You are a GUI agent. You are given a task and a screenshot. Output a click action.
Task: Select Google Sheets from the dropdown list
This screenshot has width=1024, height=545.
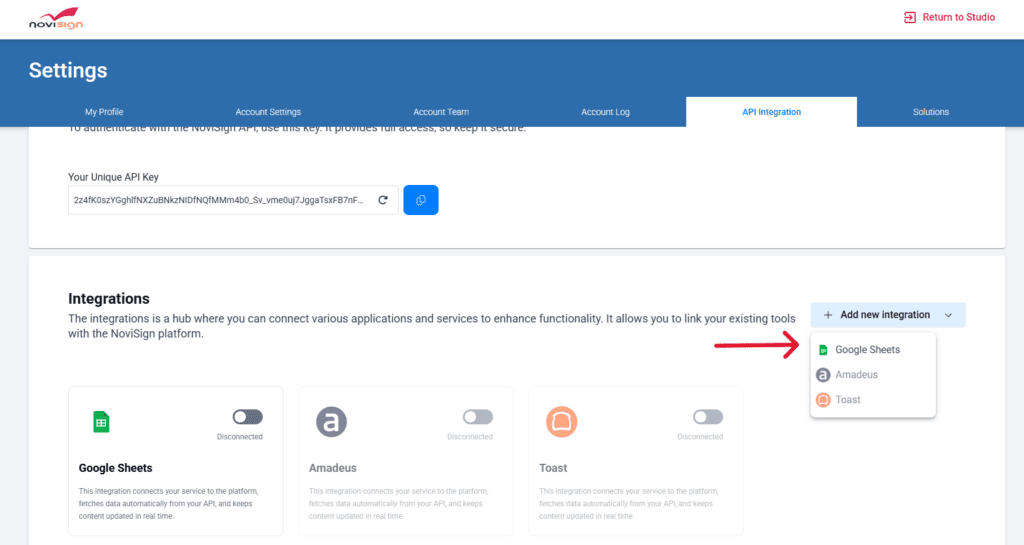tap(867, 350)
